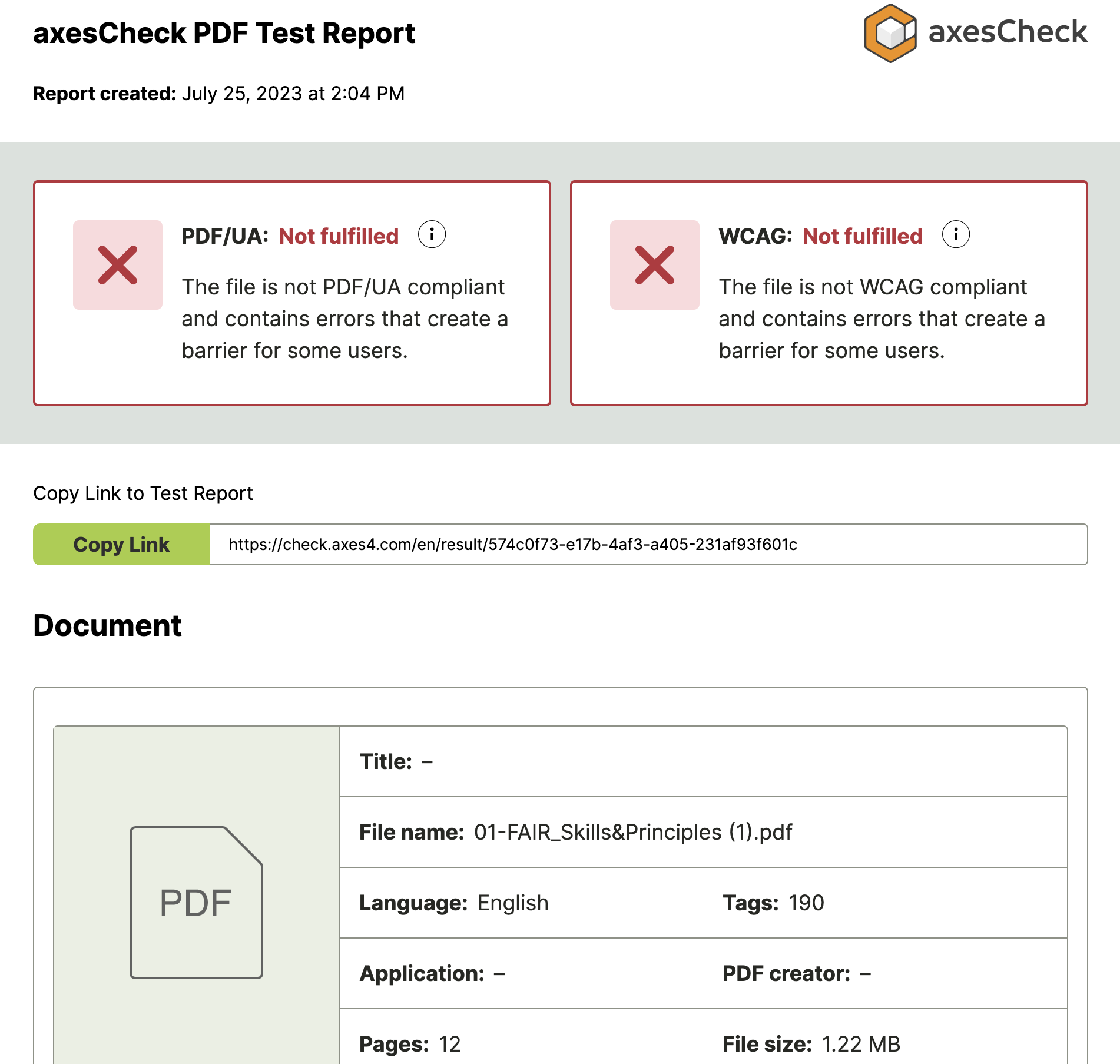Select the WCAG status panel
The width and height of the screenshot is (1120, 1064).
(829, 291)
